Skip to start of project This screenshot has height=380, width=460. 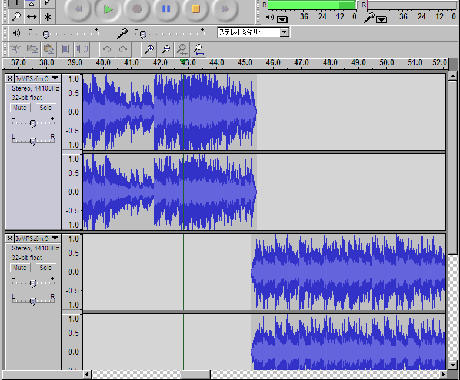pos(78,9)
